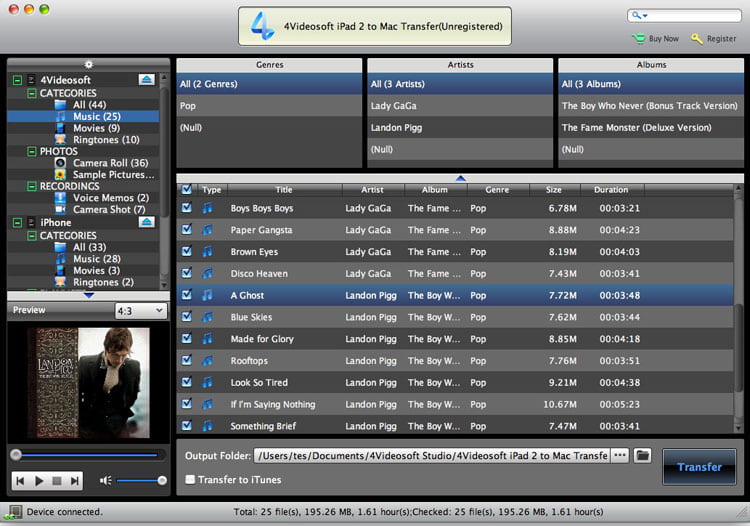The image size is (750, 526).
Task: Click the Buy Now cart icon
Action: tap(638, 39)
